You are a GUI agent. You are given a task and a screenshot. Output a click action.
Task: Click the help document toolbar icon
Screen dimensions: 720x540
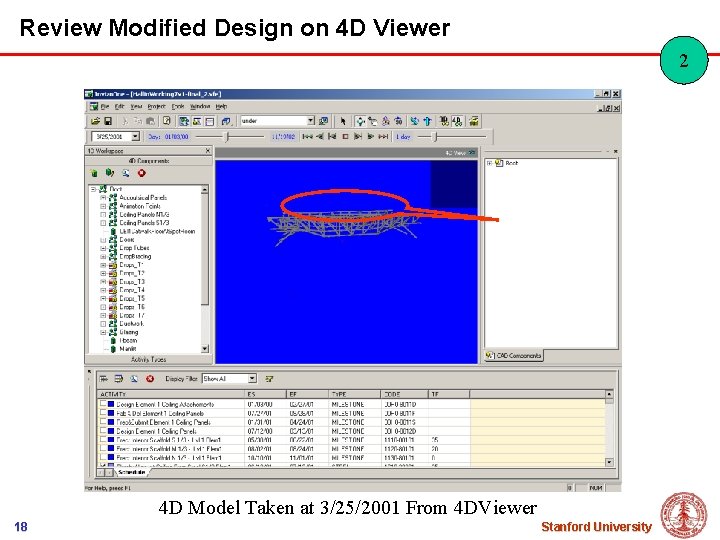(167, 121)
